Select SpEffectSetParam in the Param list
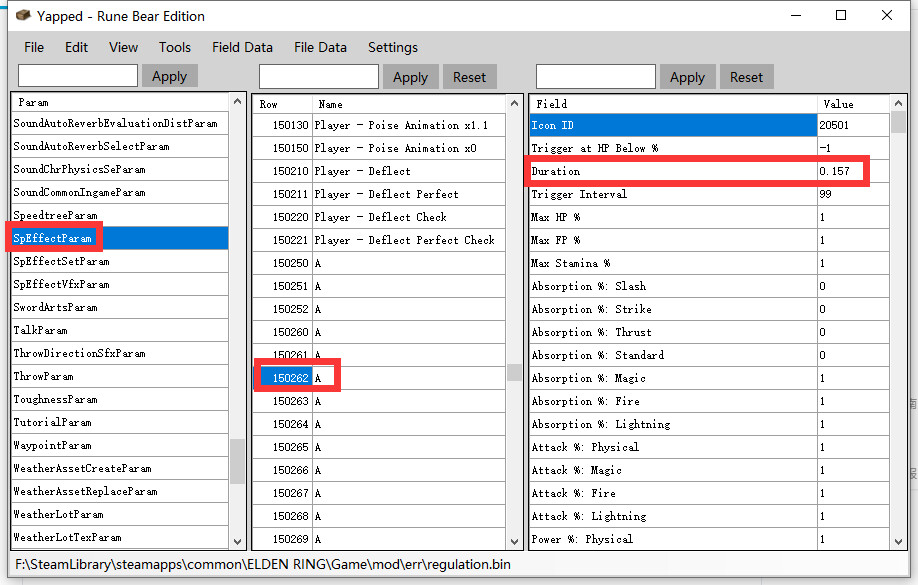This screenshot has width=918, height=585. 120,261
